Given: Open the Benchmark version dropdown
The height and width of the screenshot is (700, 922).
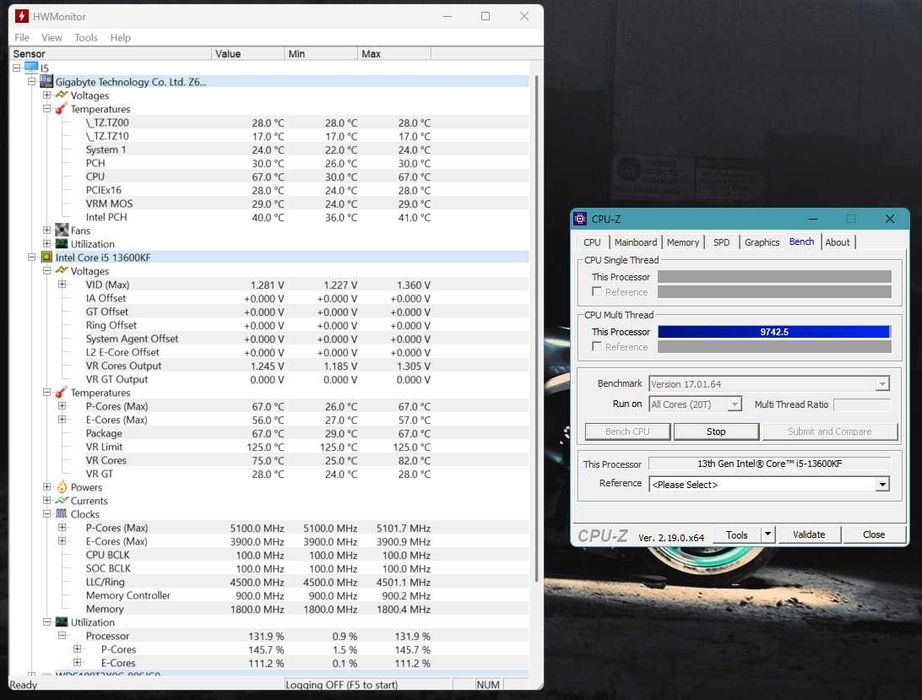Looking at the screenshot, I should click(881, 384).
